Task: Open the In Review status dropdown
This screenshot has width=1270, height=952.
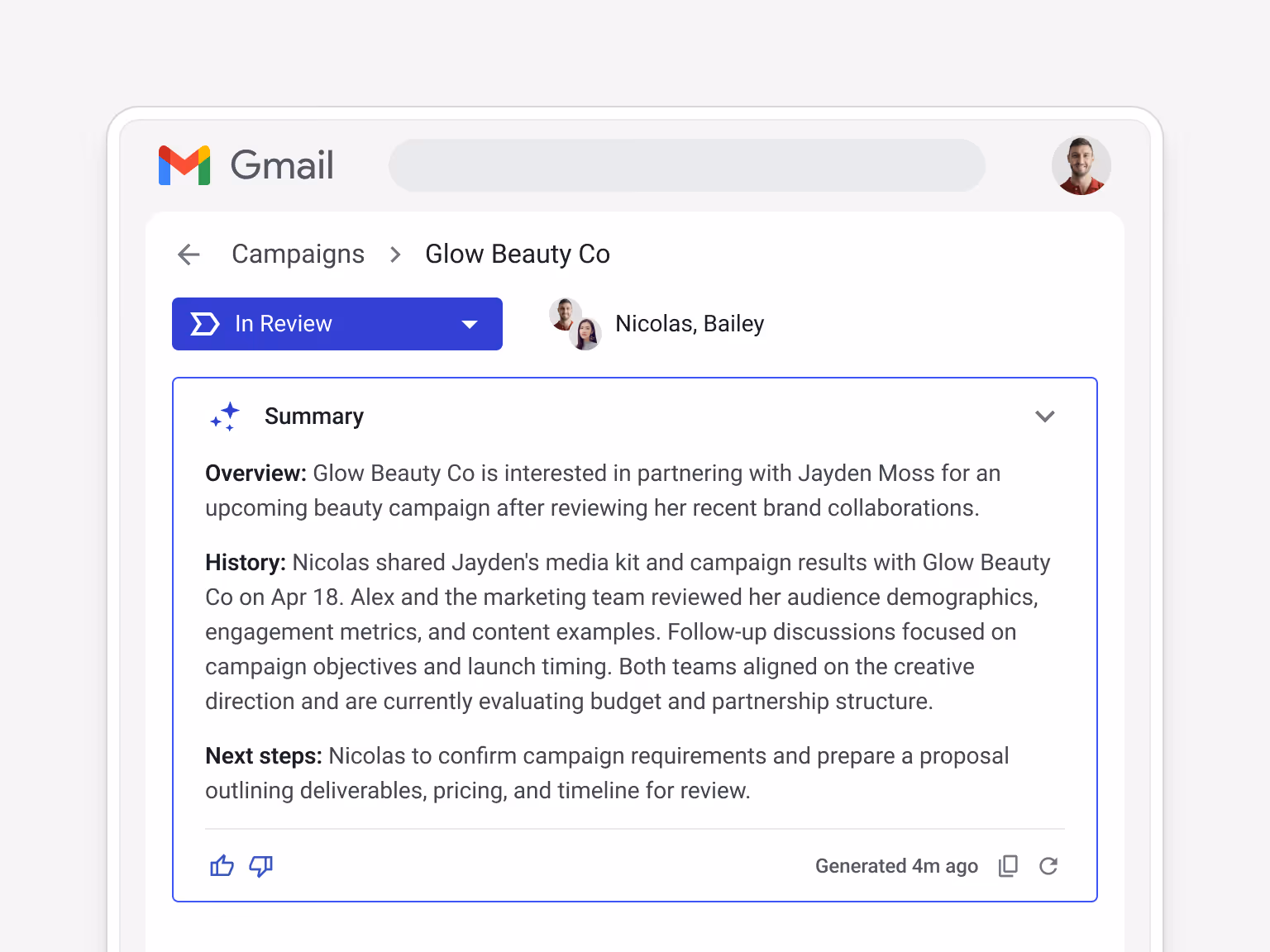Action: 337,324
